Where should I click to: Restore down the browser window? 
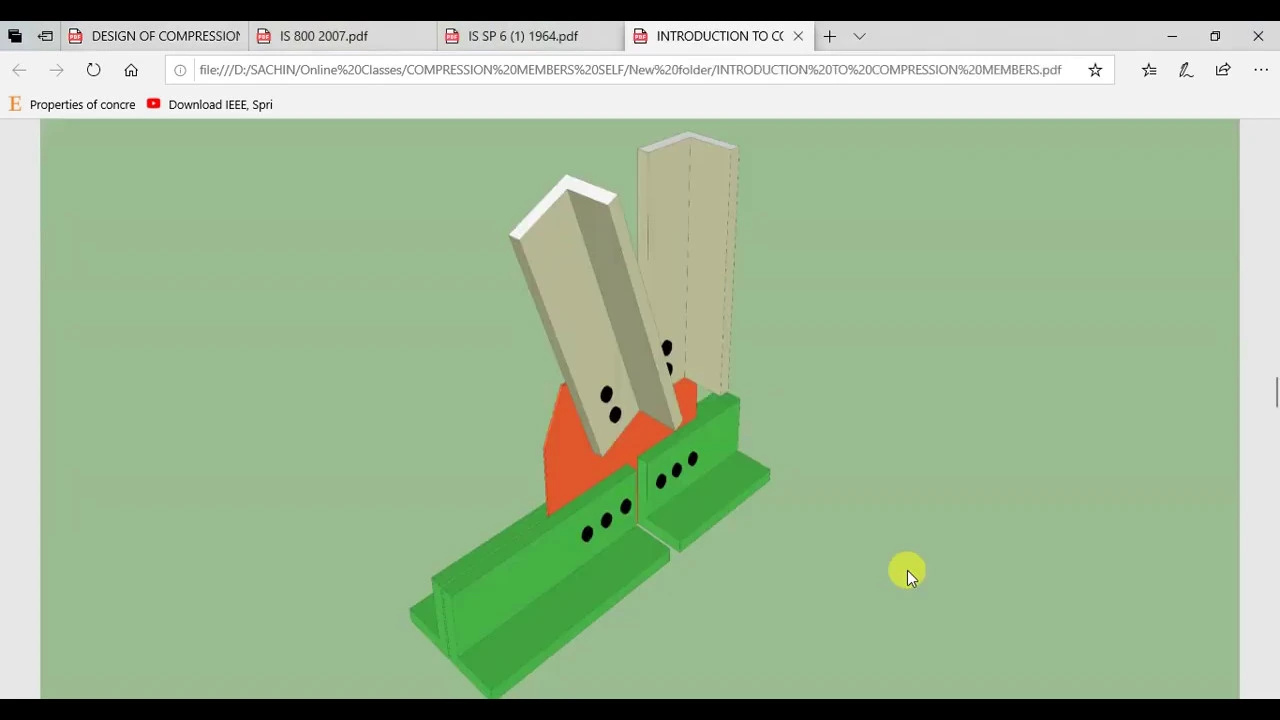point(1215,36)
